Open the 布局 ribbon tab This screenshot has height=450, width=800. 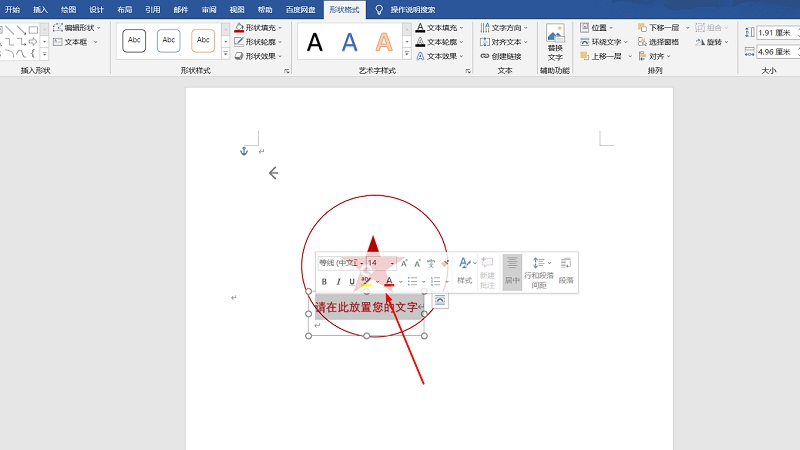124,9
